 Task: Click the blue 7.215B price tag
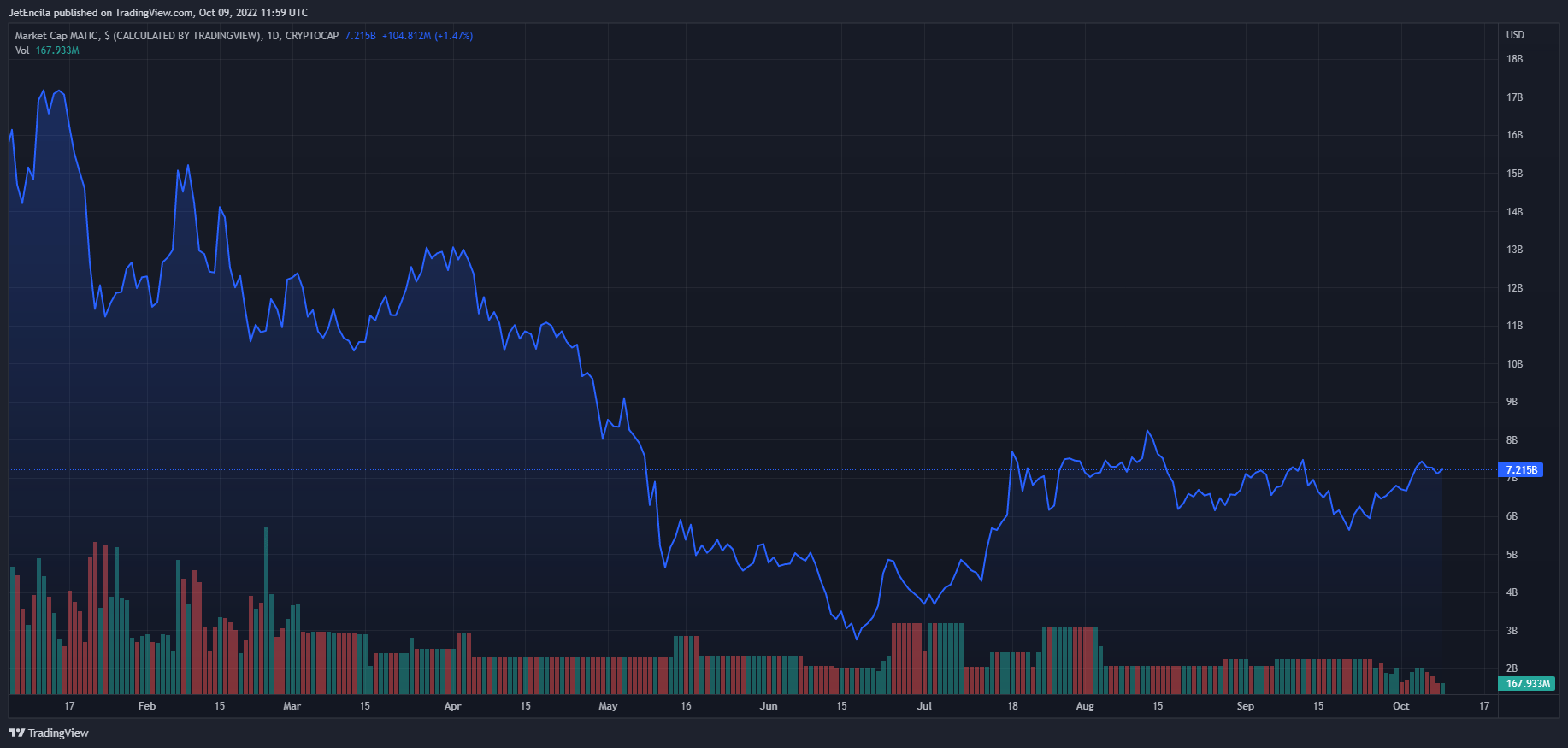1521,470
